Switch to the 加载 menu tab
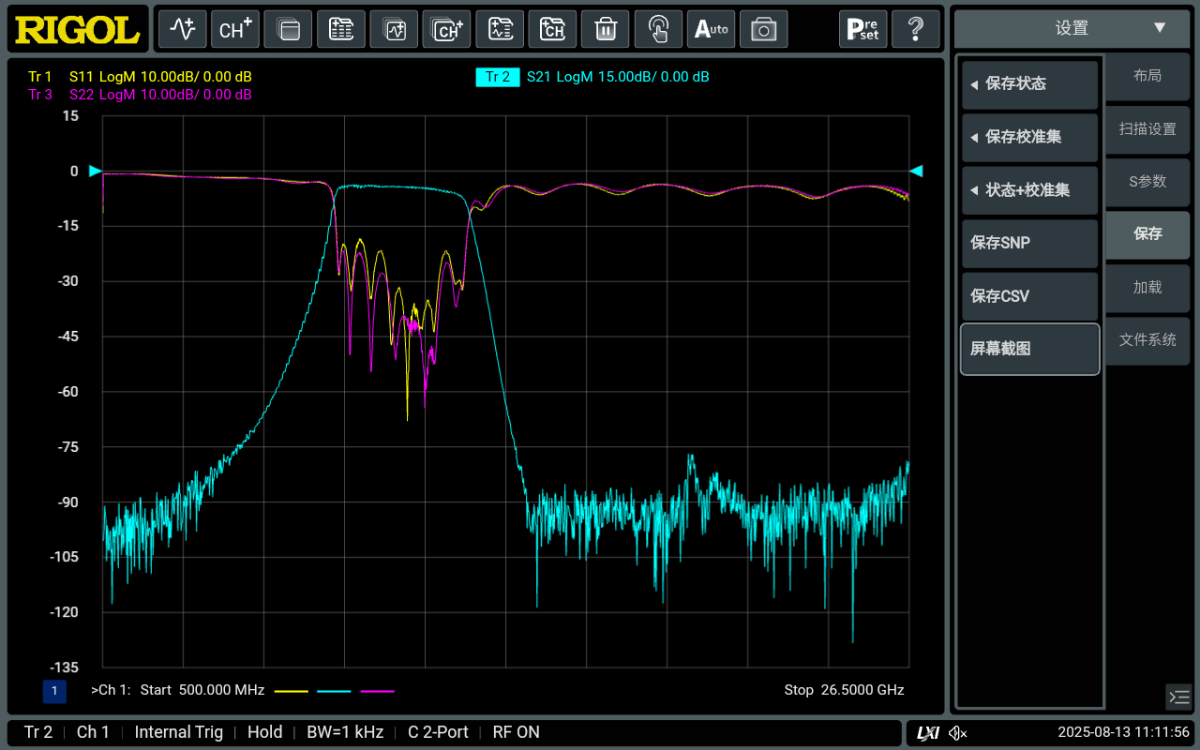Screen dimensions: 1200x750 click(1147, 287)
